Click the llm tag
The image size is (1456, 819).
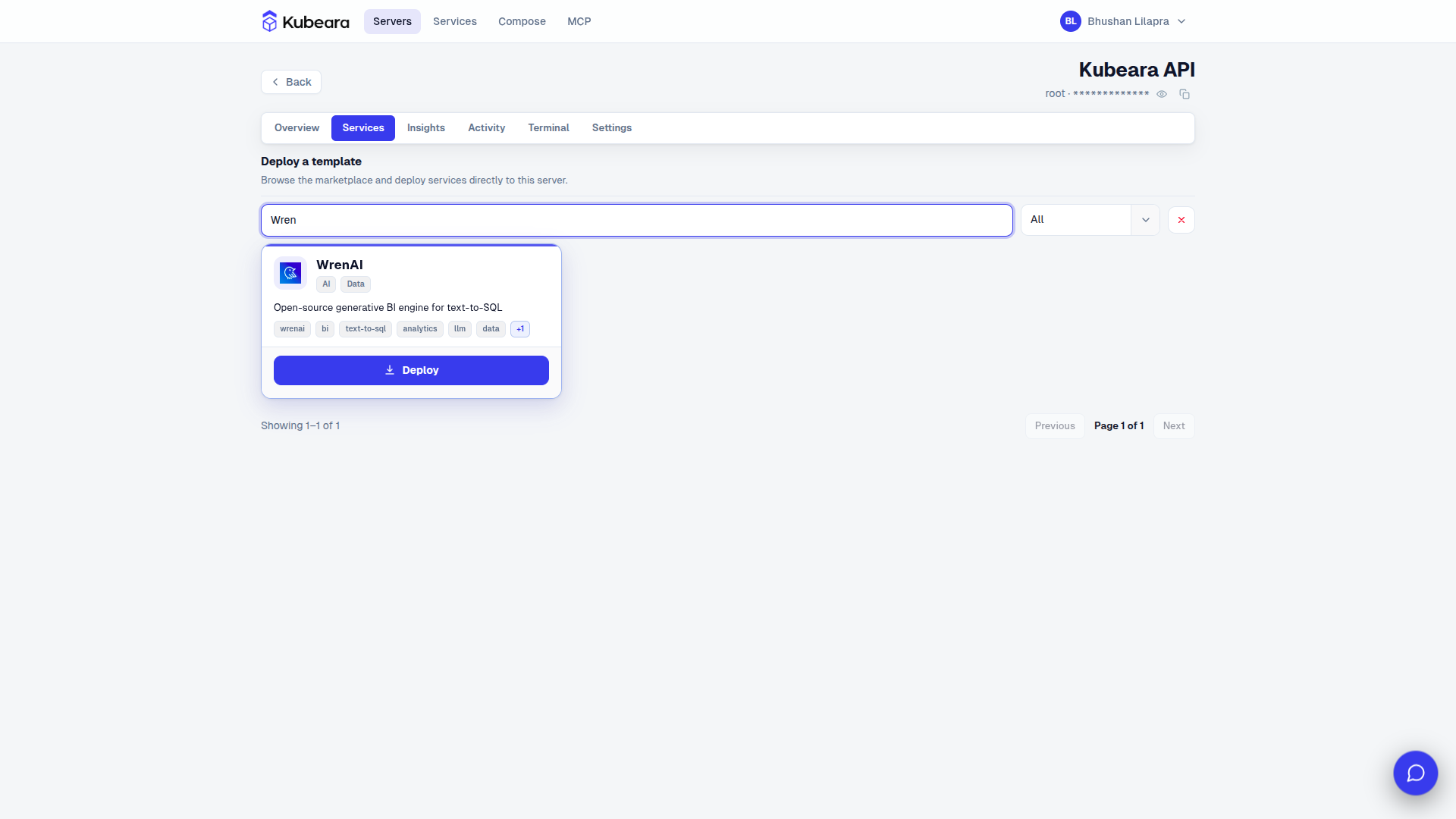click(x=460, y=329)
